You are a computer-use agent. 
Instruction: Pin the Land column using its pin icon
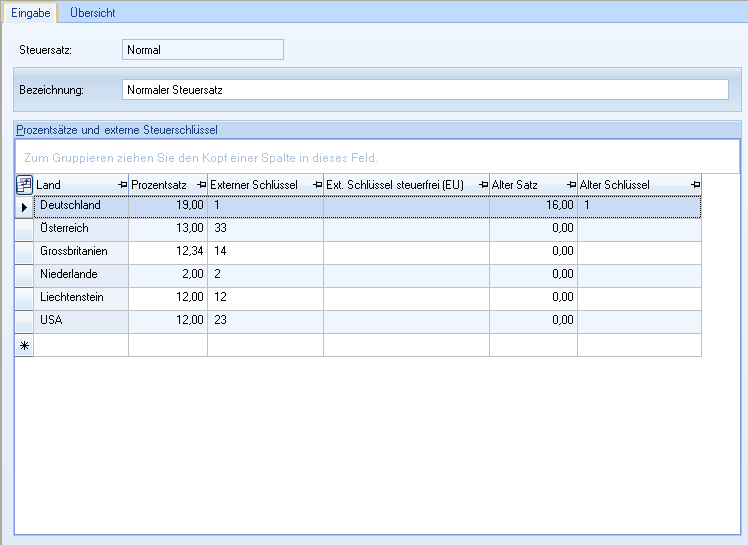click(x=122, y=185)
